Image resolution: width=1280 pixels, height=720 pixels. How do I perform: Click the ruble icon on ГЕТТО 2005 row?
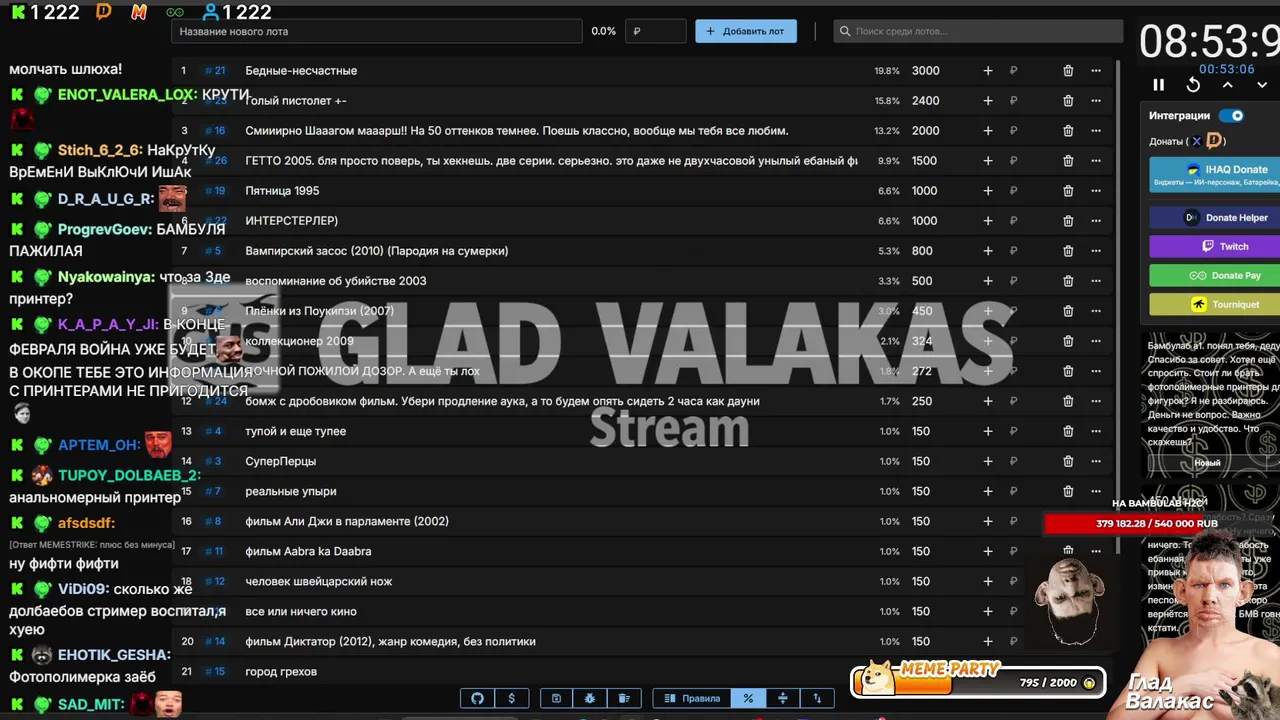pos(1013,161)
